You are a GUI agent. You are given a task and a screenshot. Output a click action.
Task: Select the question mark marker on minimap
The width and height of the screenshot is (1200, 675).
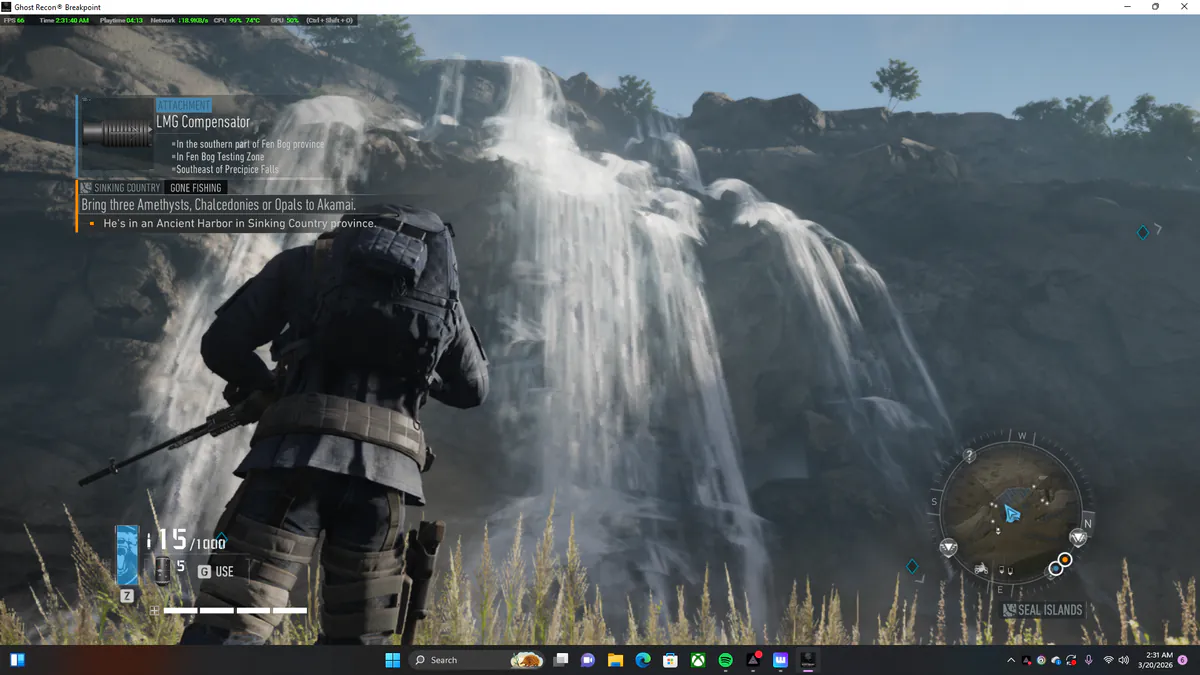[969, 456]
